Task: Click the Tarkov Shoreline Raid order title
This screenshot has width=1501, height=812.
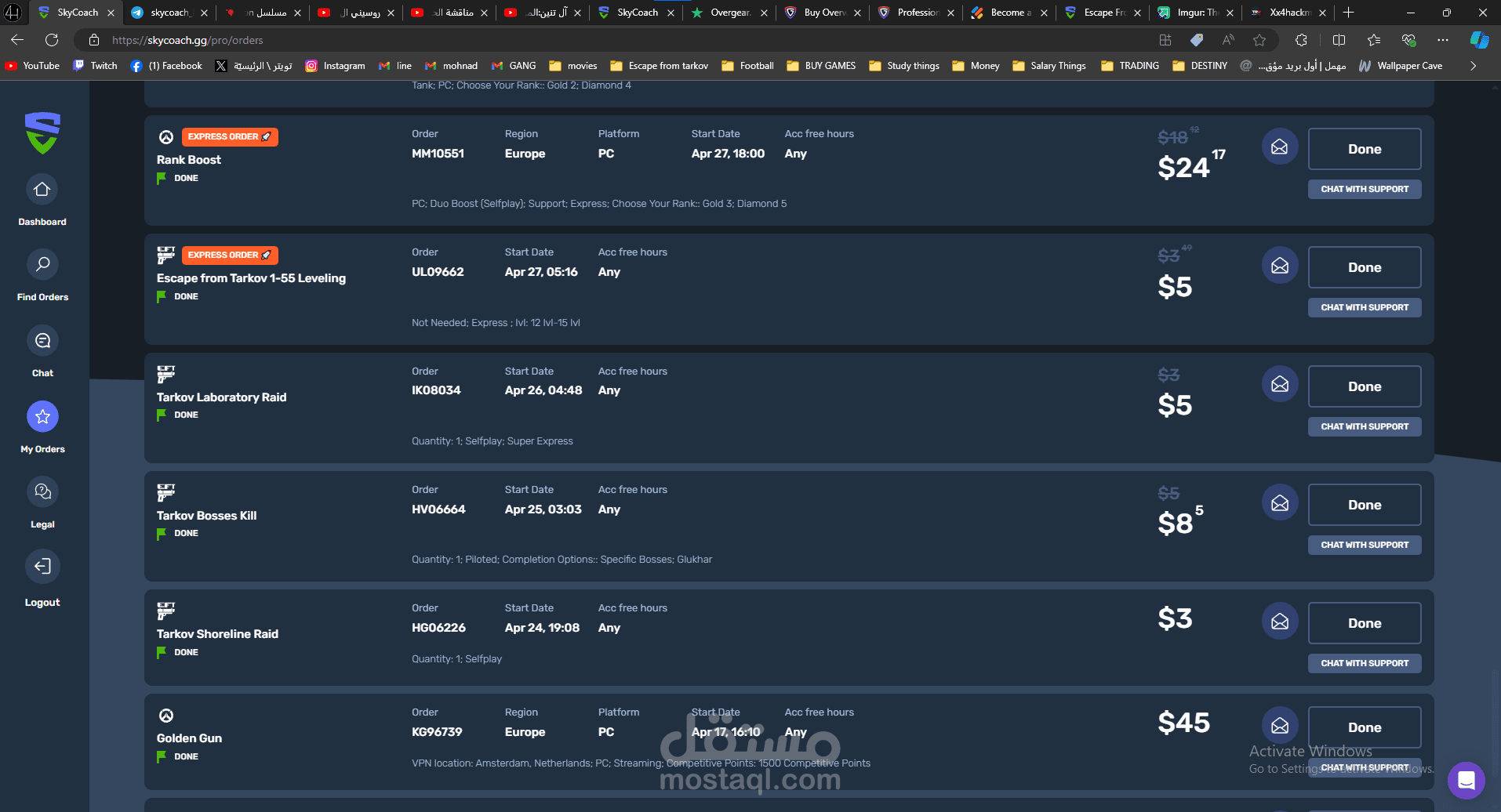Action: [x=217, y=634]
